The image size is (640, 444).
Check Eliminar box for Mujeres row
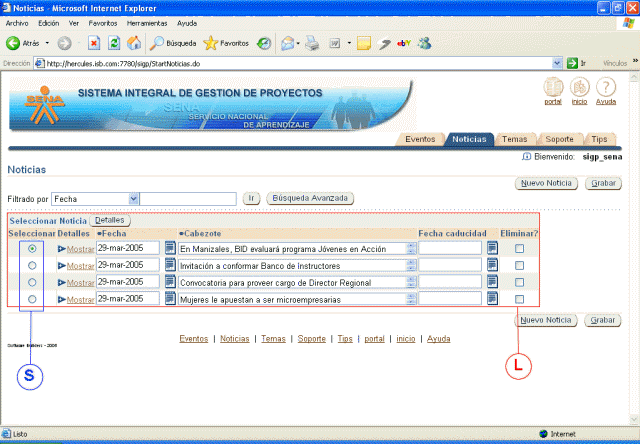tap(519, 299)
